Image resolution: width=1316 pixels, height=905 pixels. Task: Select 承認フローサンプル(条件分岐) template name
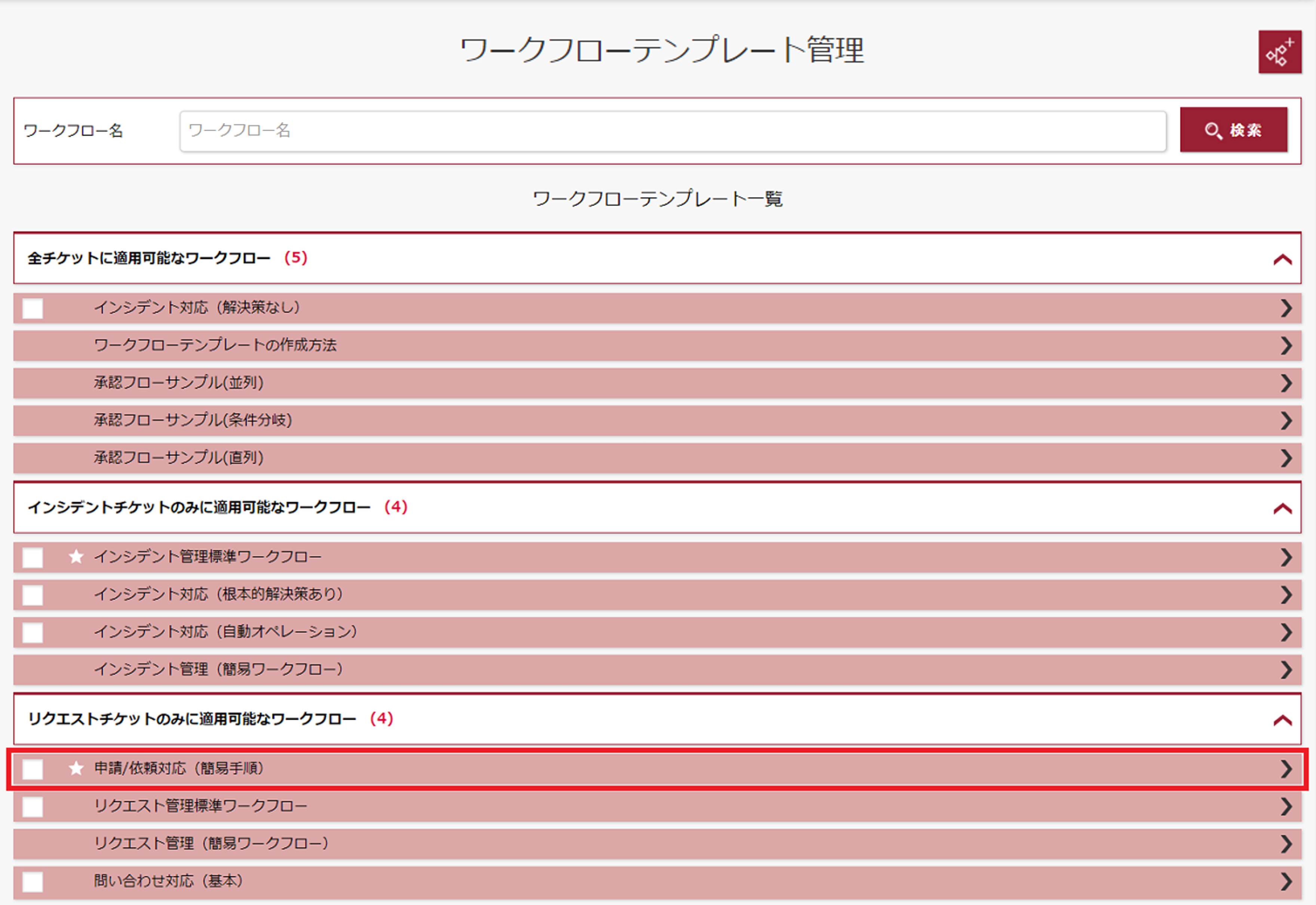193,420
